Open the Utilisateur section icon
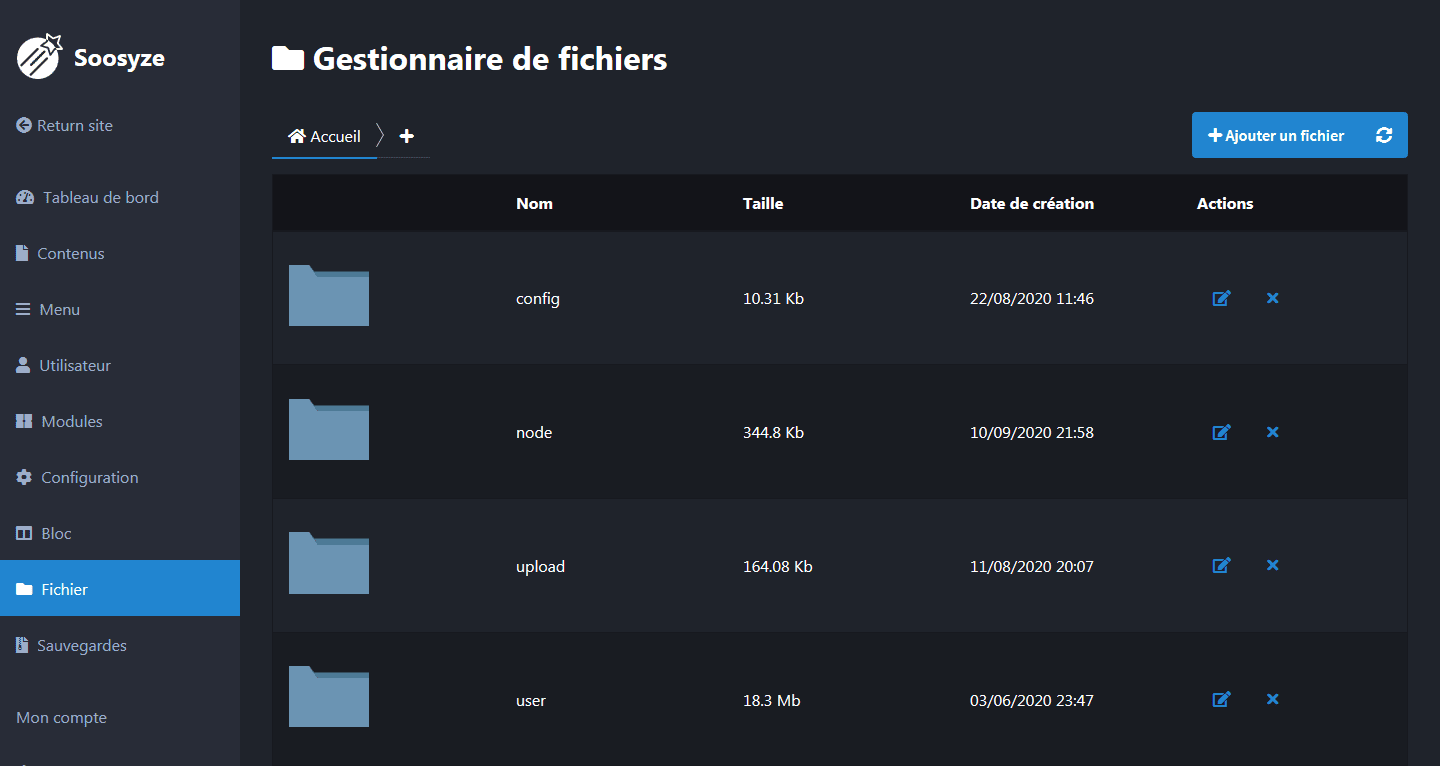 point(21,365)
